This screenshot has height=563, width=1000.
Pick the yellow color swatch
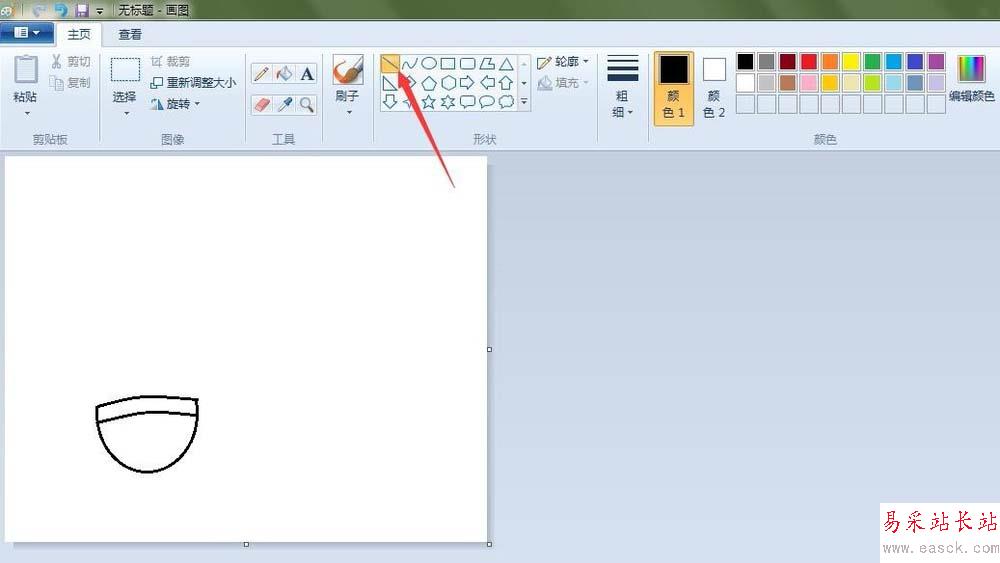[851, 61]
